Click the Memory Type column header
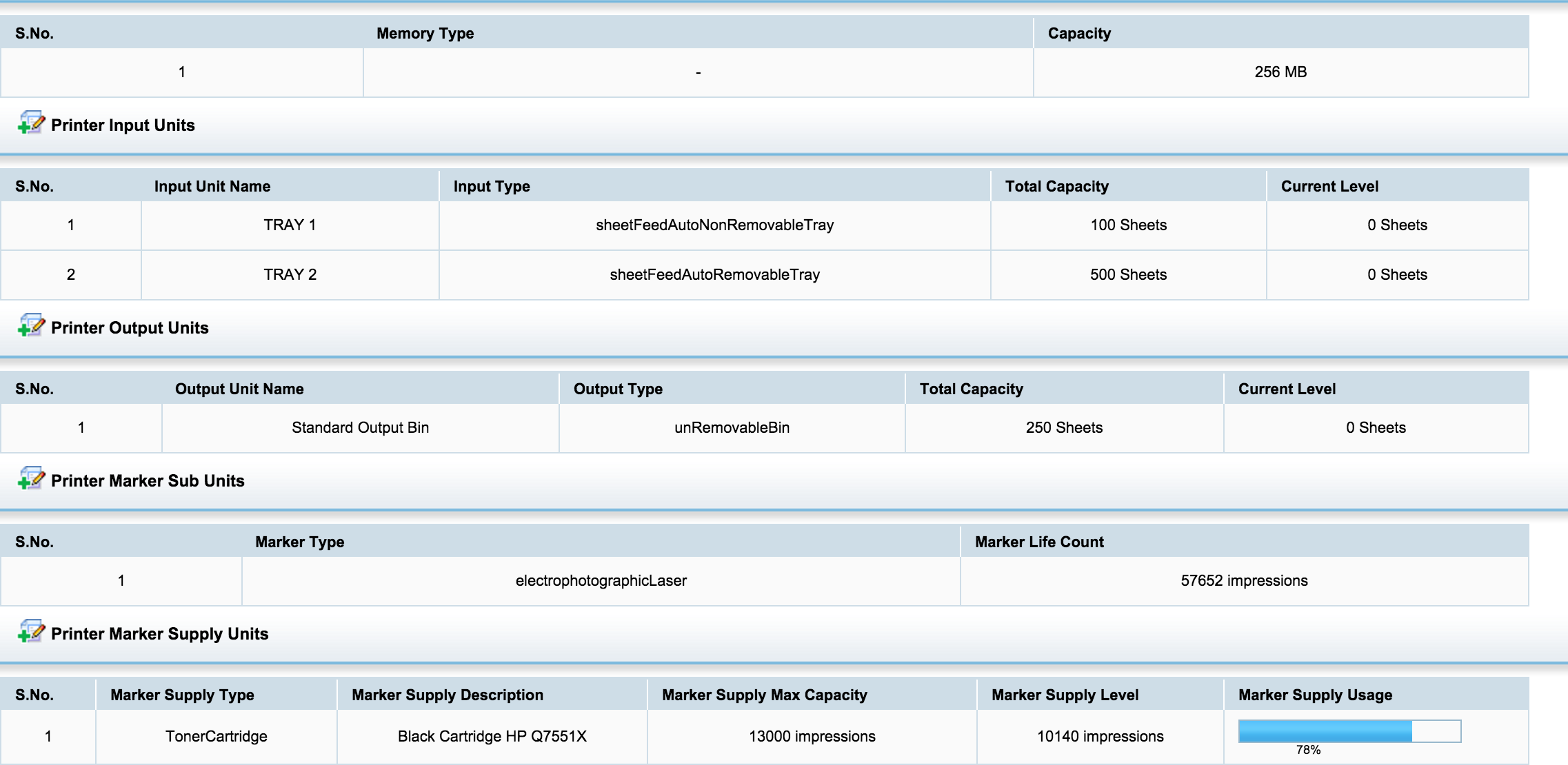1568x765 pixels. pyautogui.click(x=425, y=33)
